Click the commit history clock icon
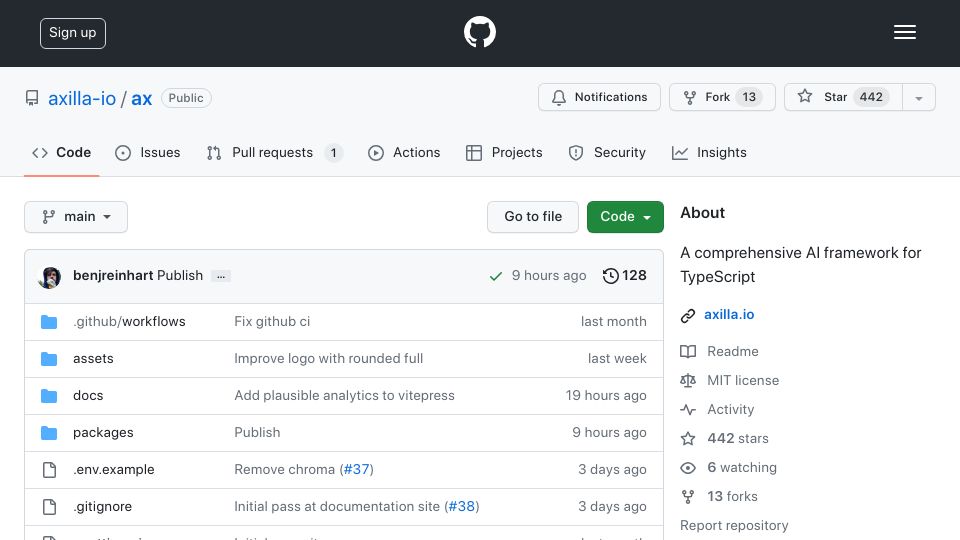The image size is (960, 540). point(610,276)
